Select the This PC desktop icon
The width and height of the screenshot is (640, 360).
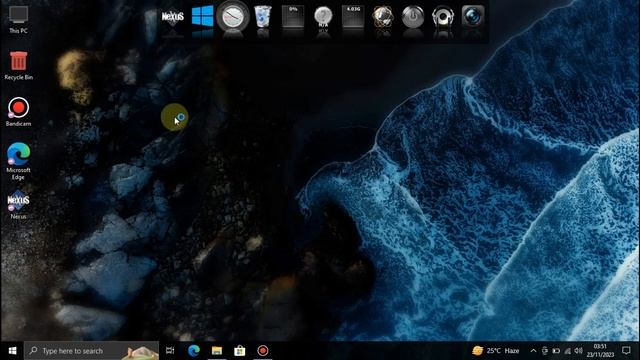18,20
